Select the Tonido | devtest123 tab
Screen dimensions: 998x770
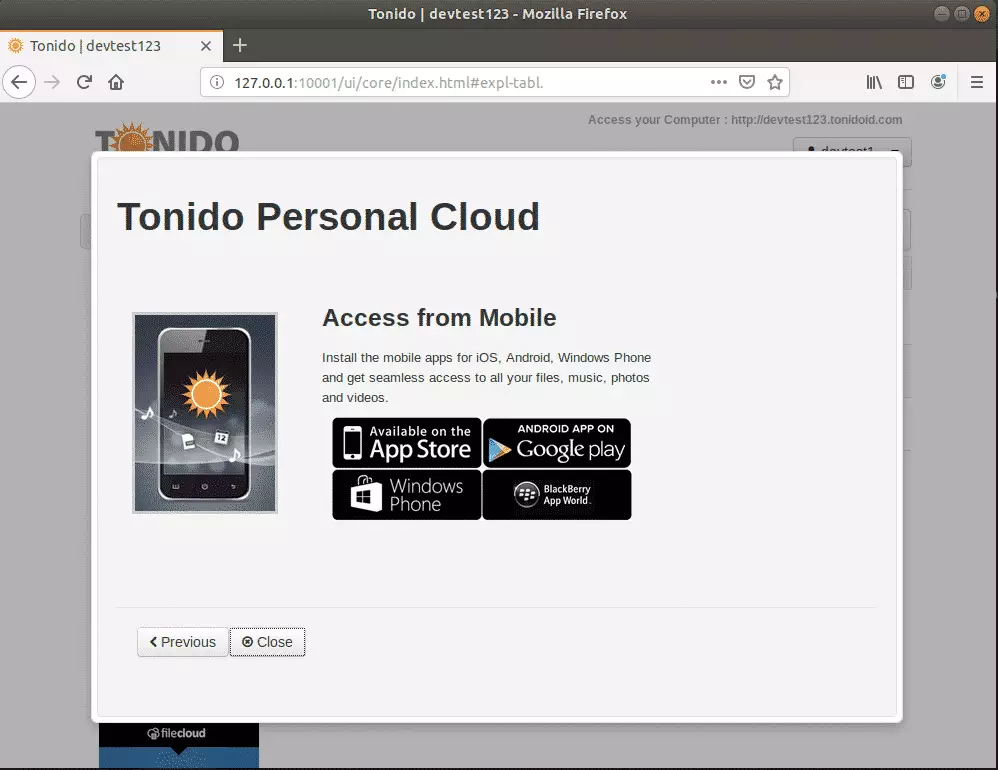point(111,46)
